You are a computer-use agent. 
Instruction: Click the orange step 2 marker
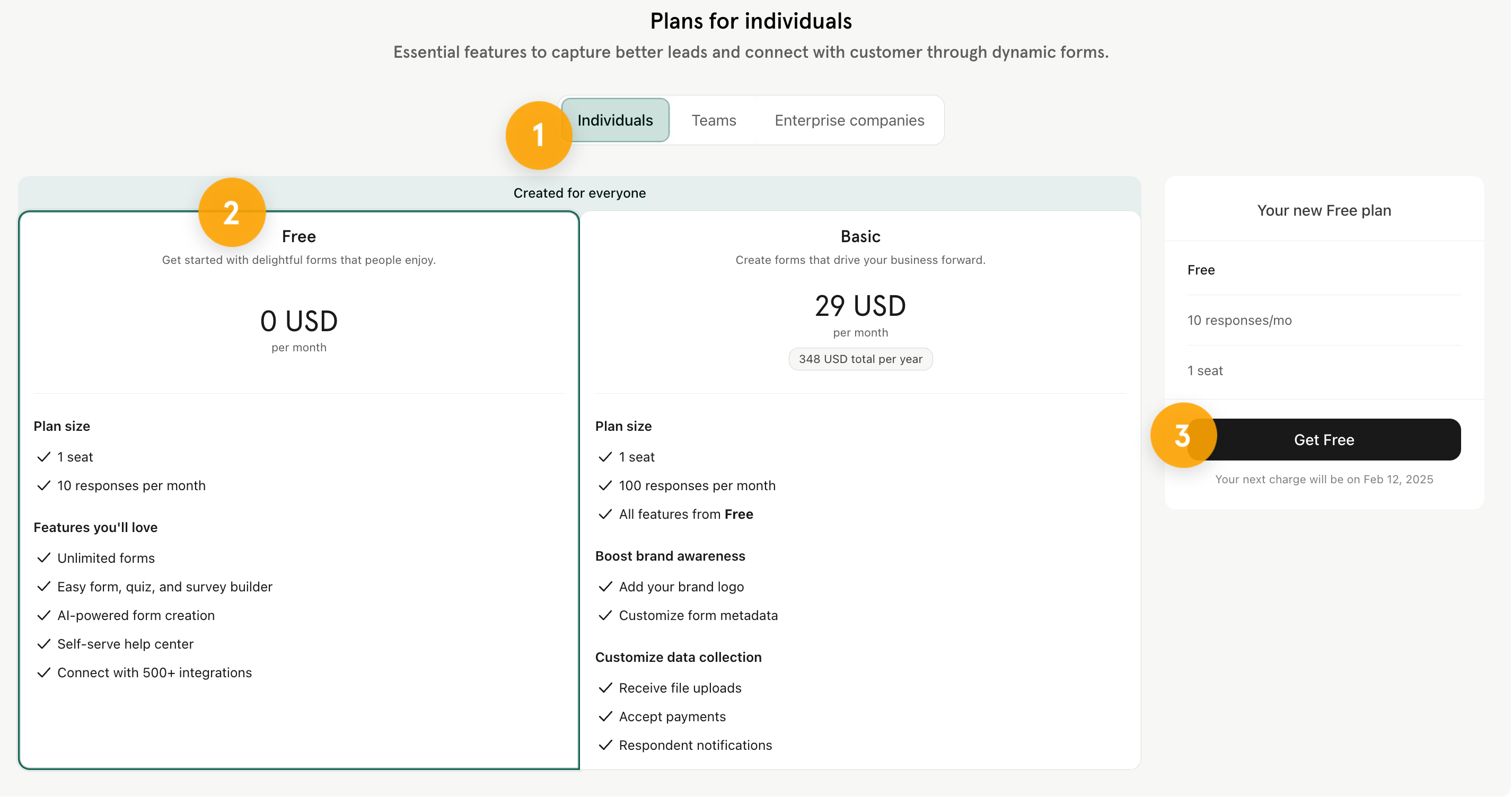[x=232, y=212]
